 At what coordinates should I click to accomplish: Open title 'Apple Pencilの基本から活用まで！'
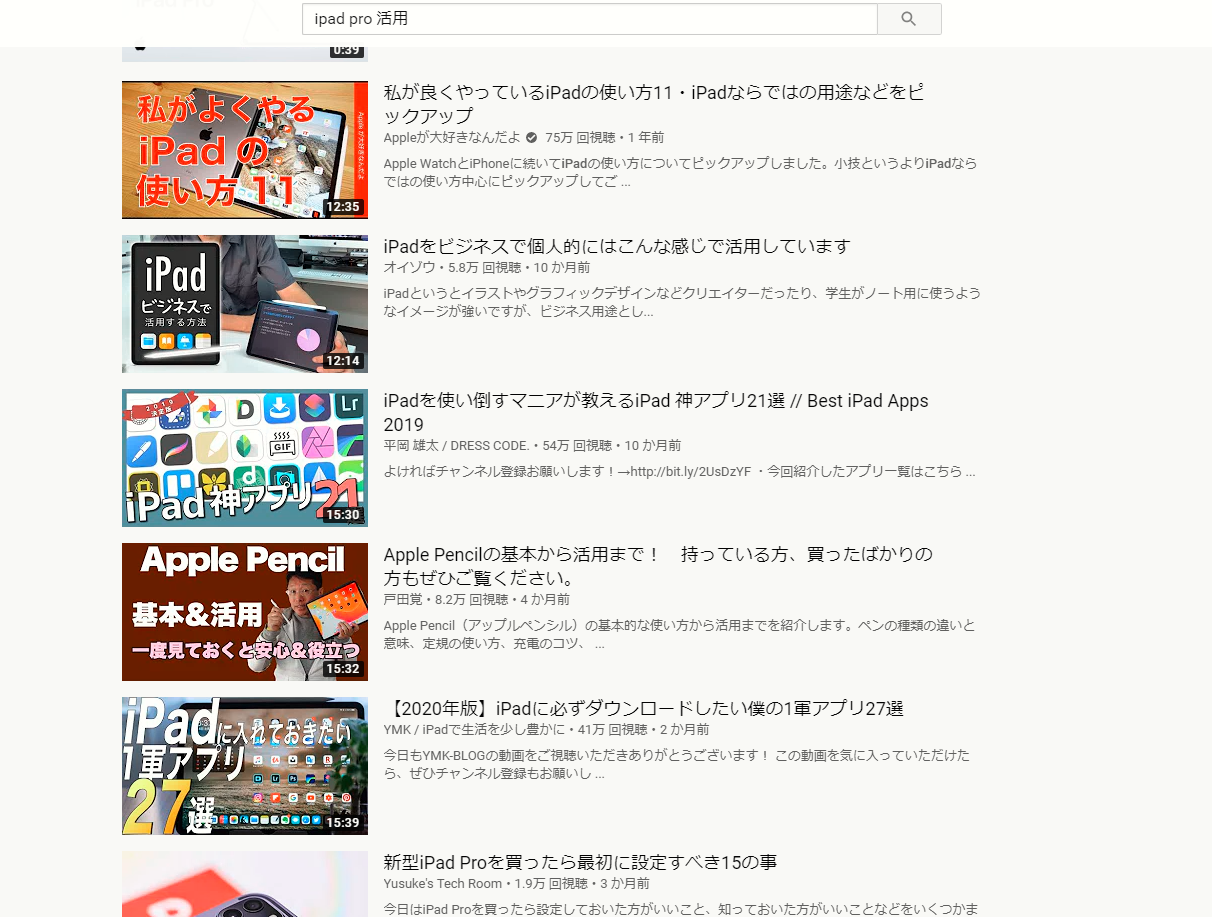pos(659,566)
